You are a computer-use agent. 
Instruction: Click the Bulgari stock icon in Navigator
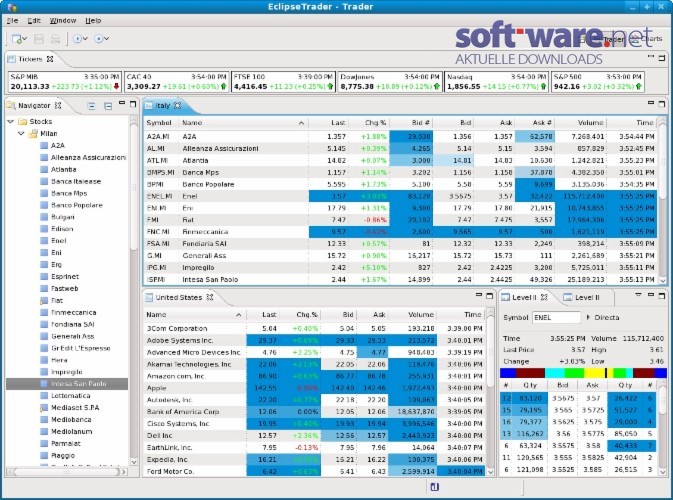tap(44, 217)
